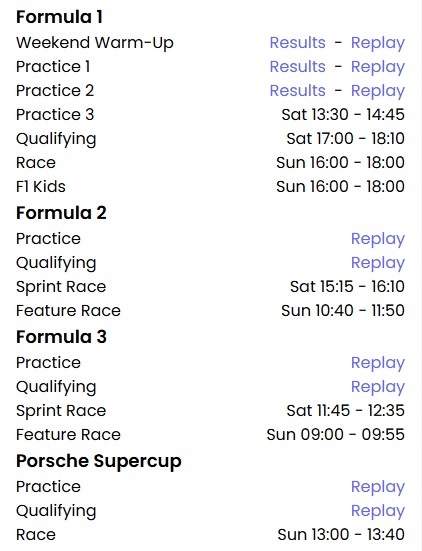Screen dimensions: 422x551
Task: Open Porsche Supercup Practice Replay
Action: (x=378, y=487)
